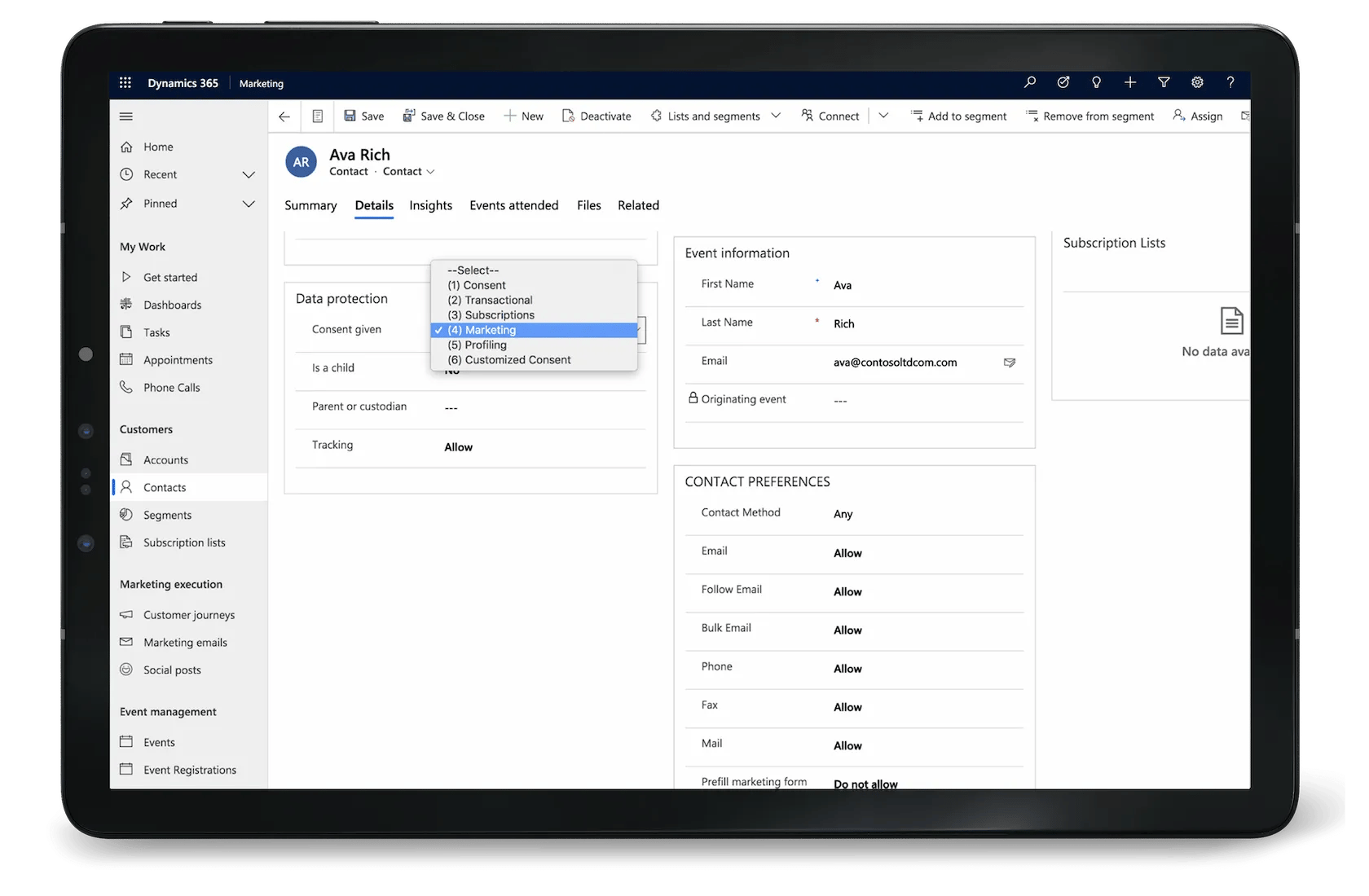Click the Bulk Email Allow value

847,630
